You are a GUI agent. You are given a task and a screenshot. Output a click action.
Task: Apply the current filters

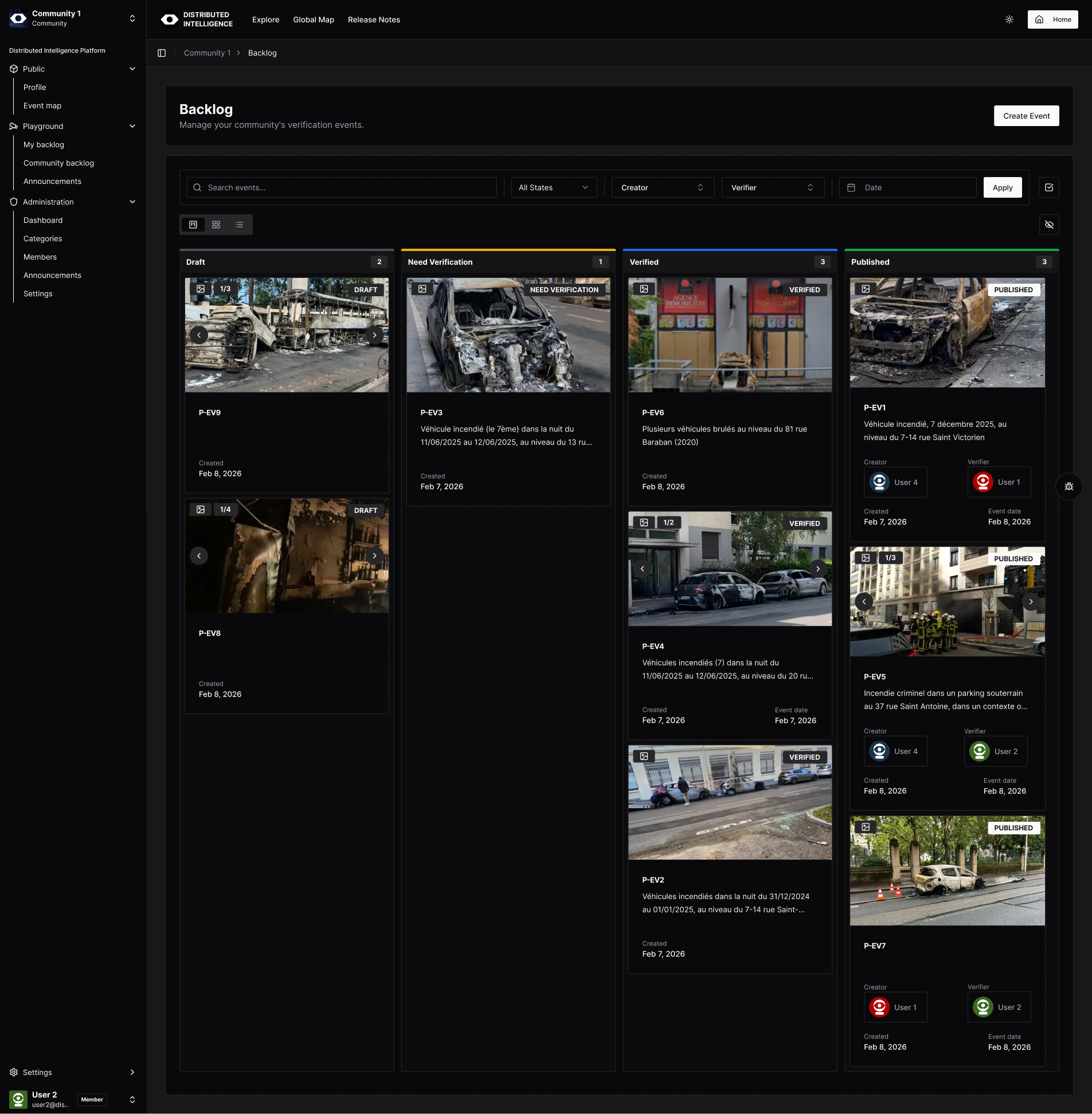point(1002,187)
